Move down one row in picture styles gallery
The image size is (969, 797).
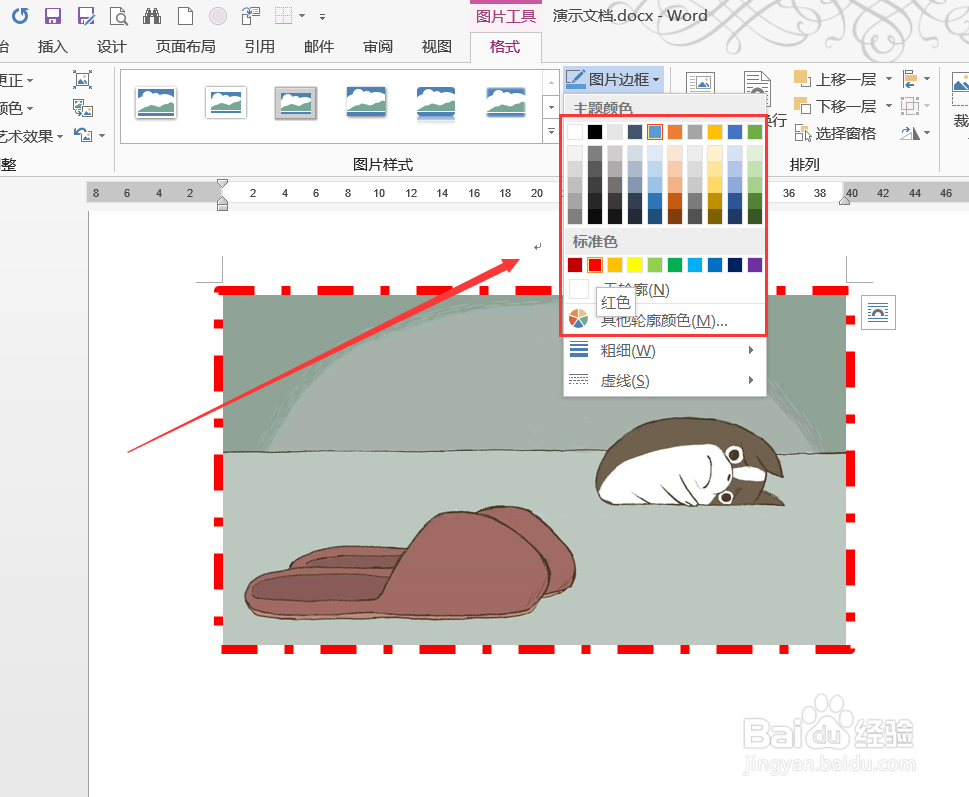coord(551,107)
